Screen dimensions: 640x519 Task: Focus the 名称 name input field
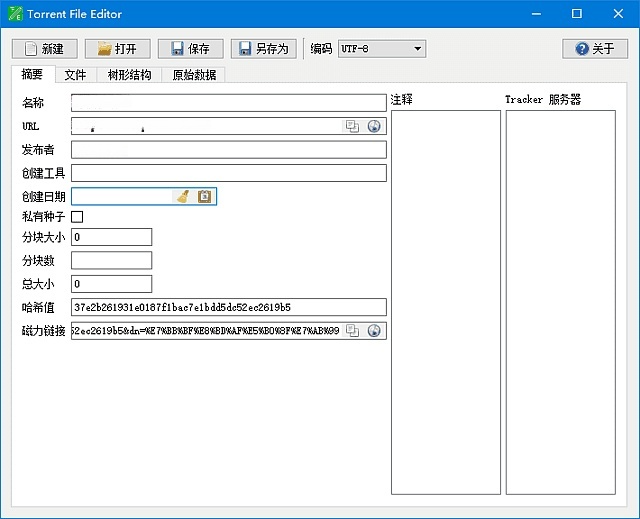pyautogui.click(x=228, y=102)
